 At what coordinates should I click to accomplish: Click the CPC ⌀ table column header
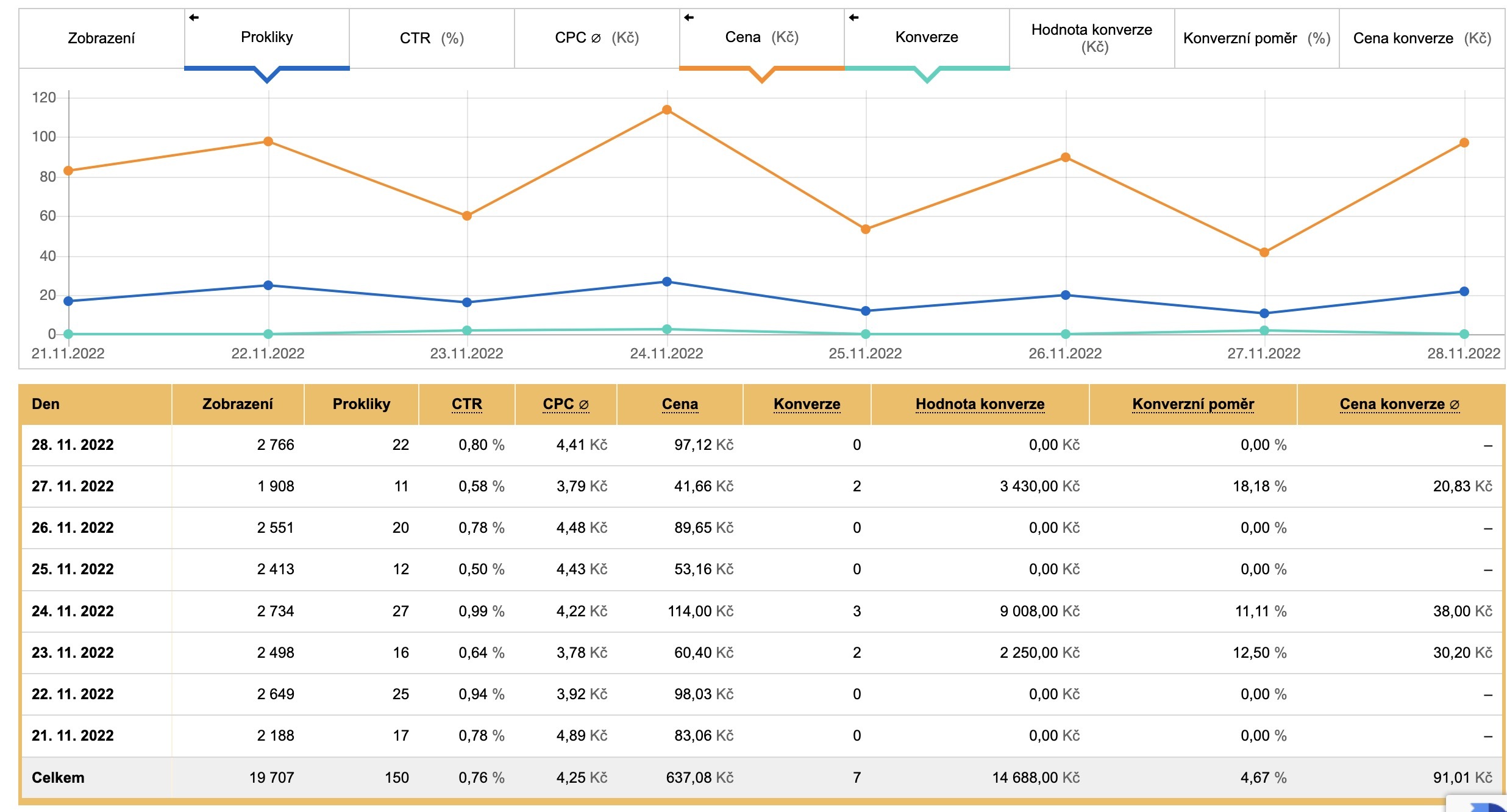pos(566,404)
